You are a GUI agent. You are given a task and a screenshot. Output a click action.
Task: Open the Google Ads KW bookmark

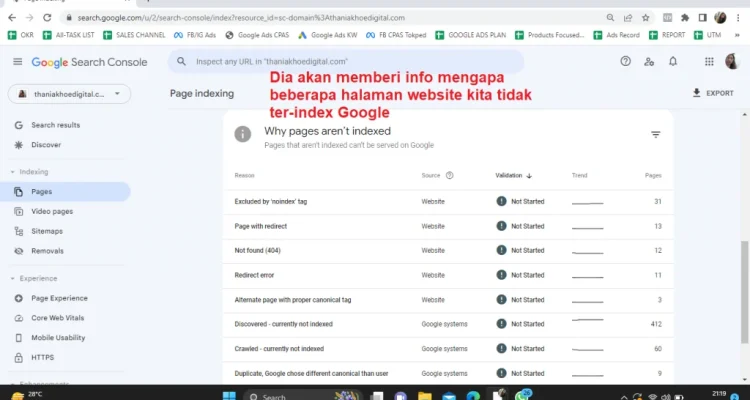click(x=328, y=35)
